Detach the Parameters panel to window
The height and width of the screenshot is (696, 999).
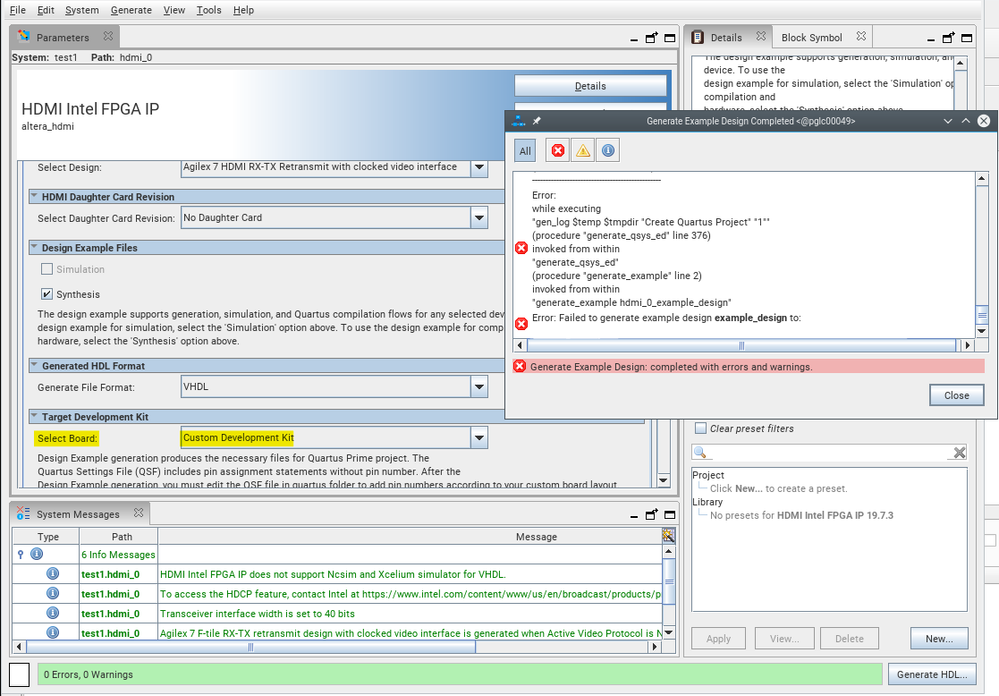[x=651, y=38]
